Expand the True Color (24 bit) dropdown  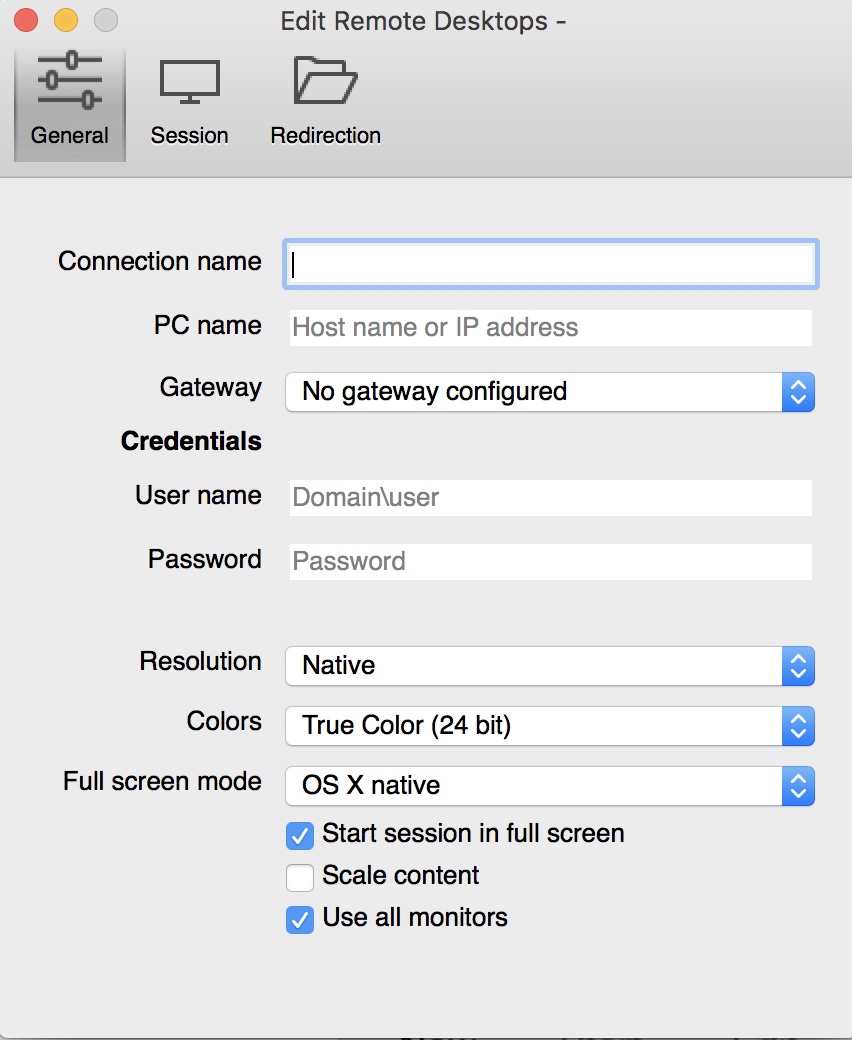550,726
